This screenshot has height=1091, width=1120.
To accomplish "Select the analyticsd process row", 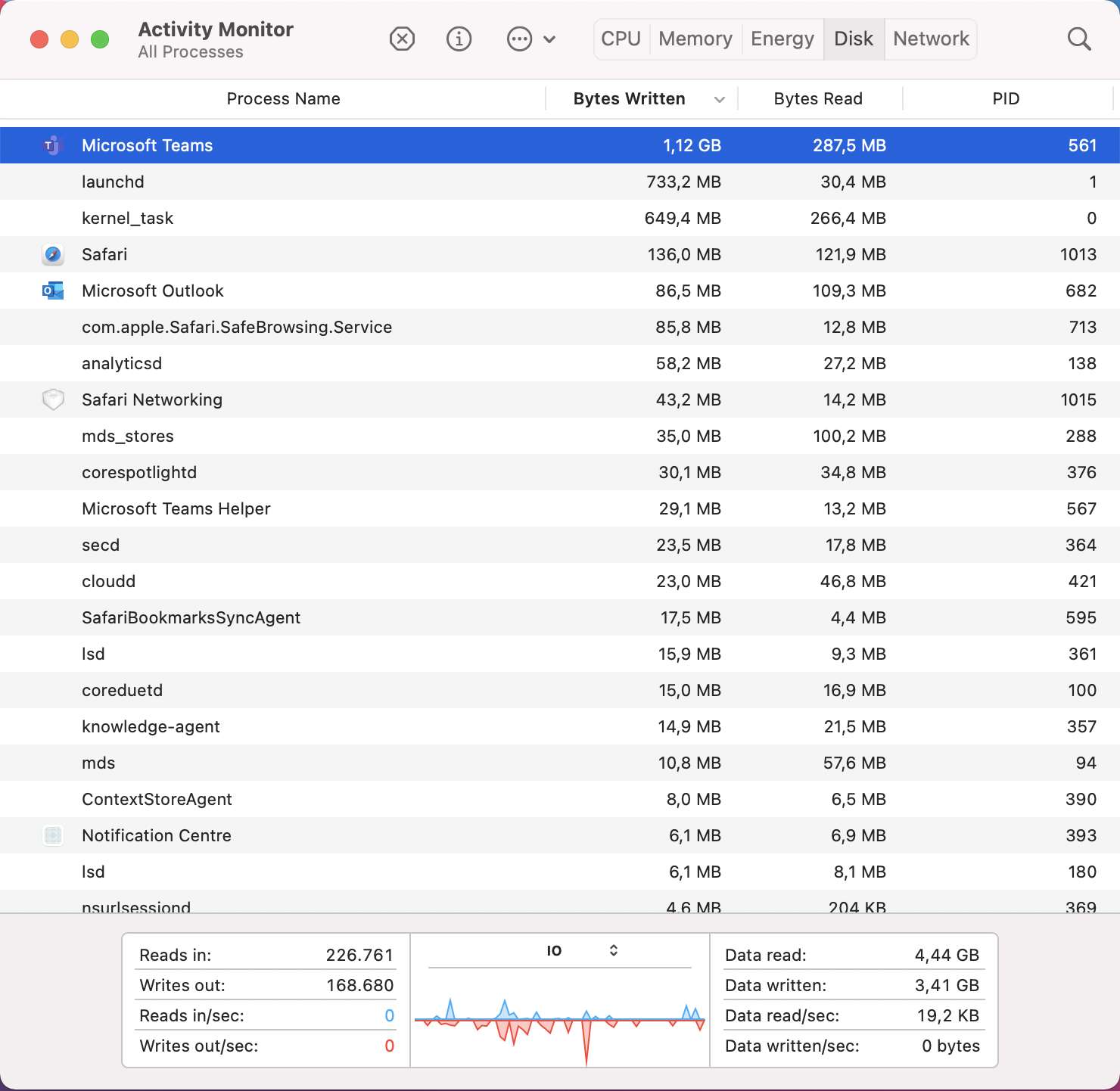I will 560,363.
